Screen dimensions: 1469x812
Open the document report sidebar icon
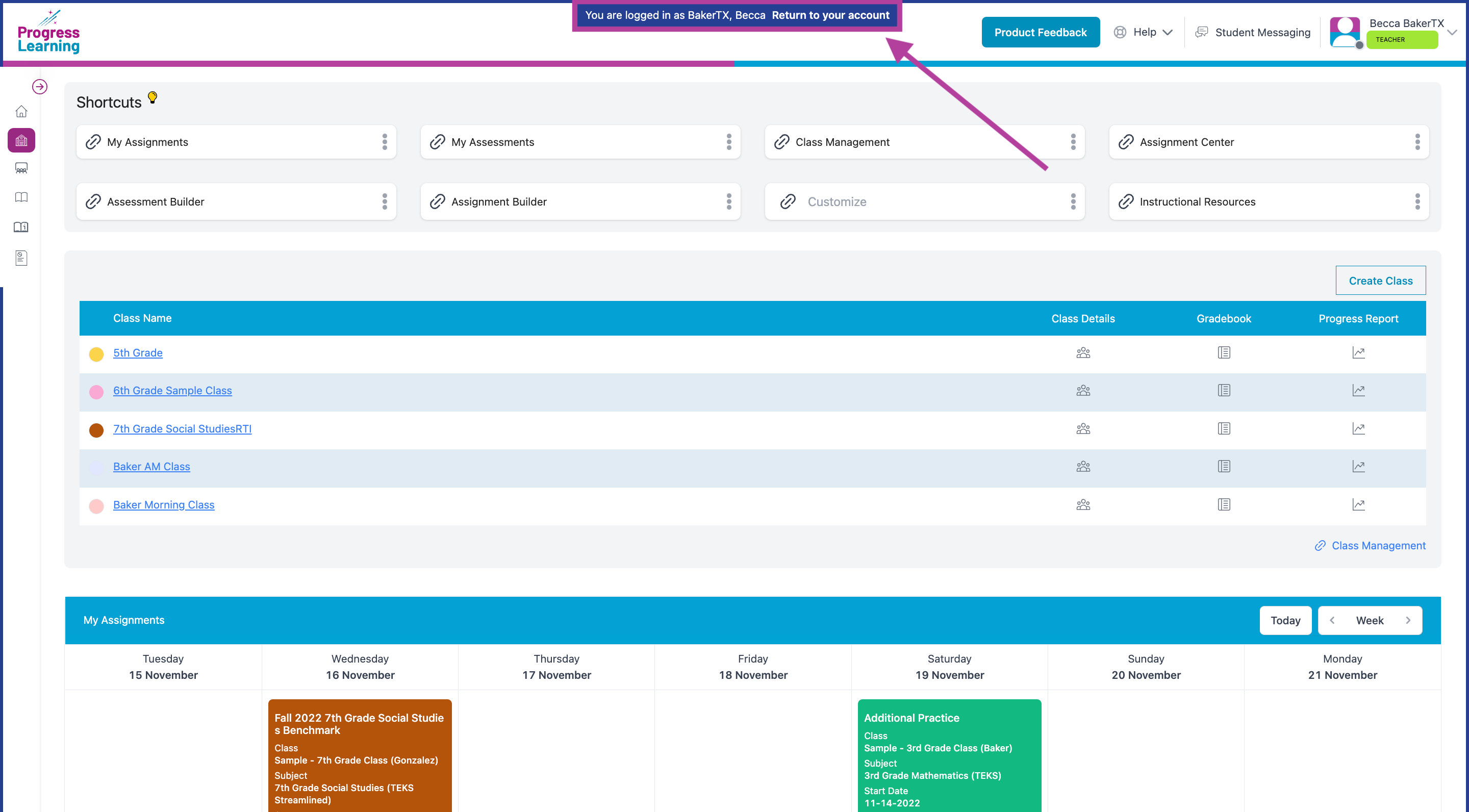[x=21, y=258]
